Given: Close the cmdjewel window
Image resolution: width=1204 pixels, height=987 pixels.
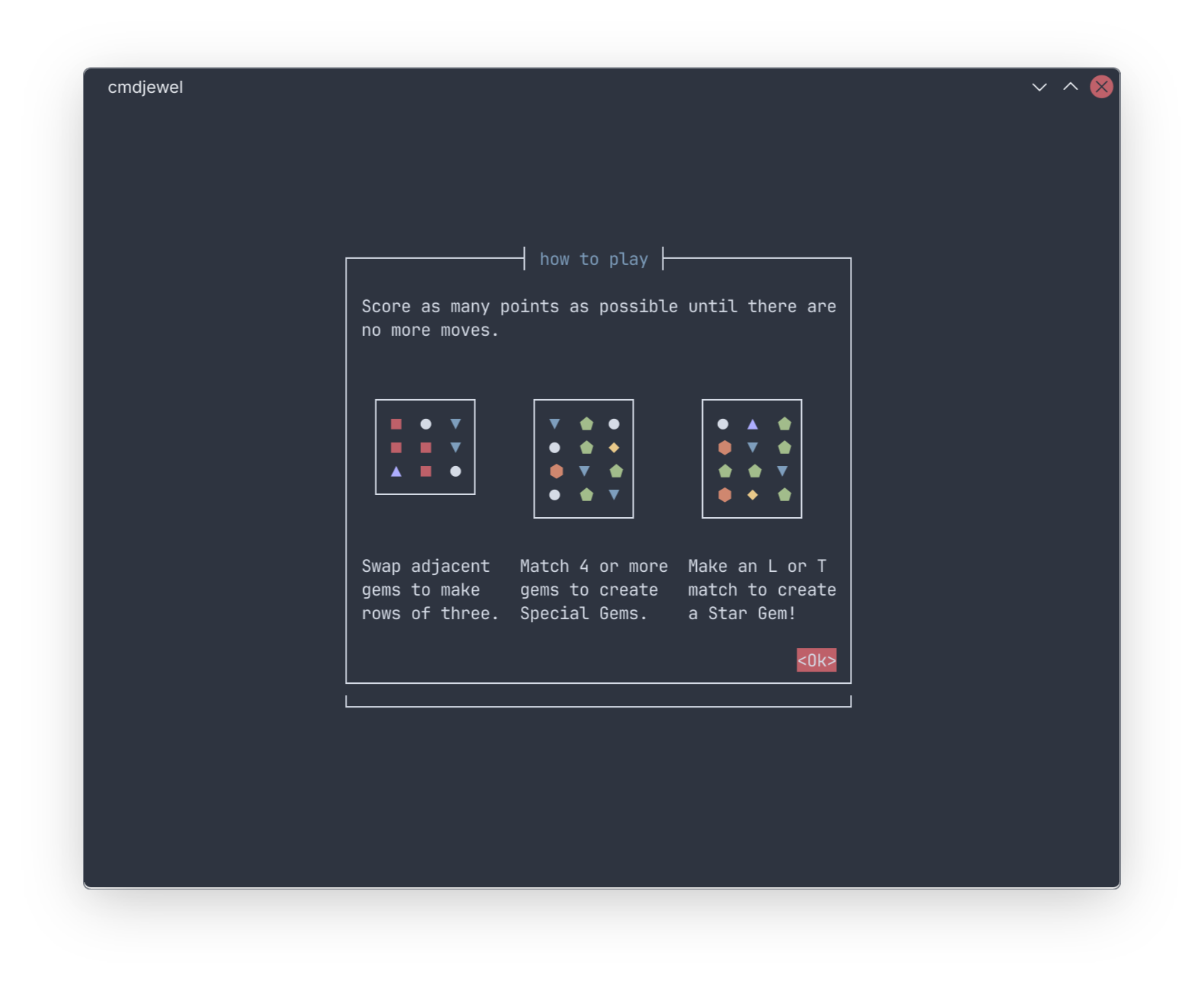Looking at the screenshot, I should pos(1101,87).
